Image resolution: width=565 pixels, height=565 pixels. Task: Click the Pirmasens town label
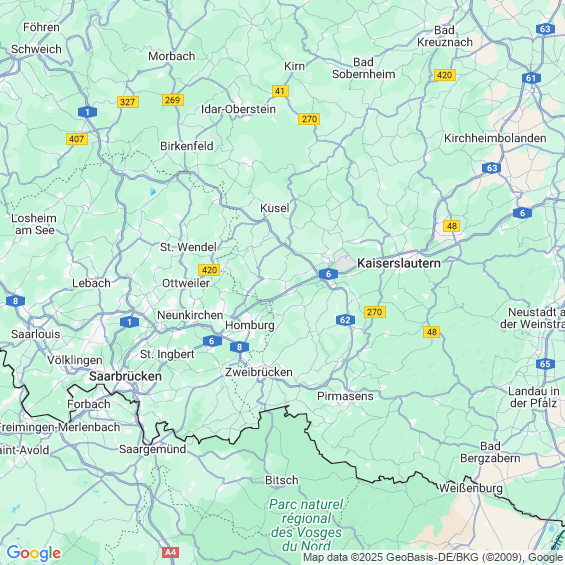pyautogui.click(x=345, y=396)
